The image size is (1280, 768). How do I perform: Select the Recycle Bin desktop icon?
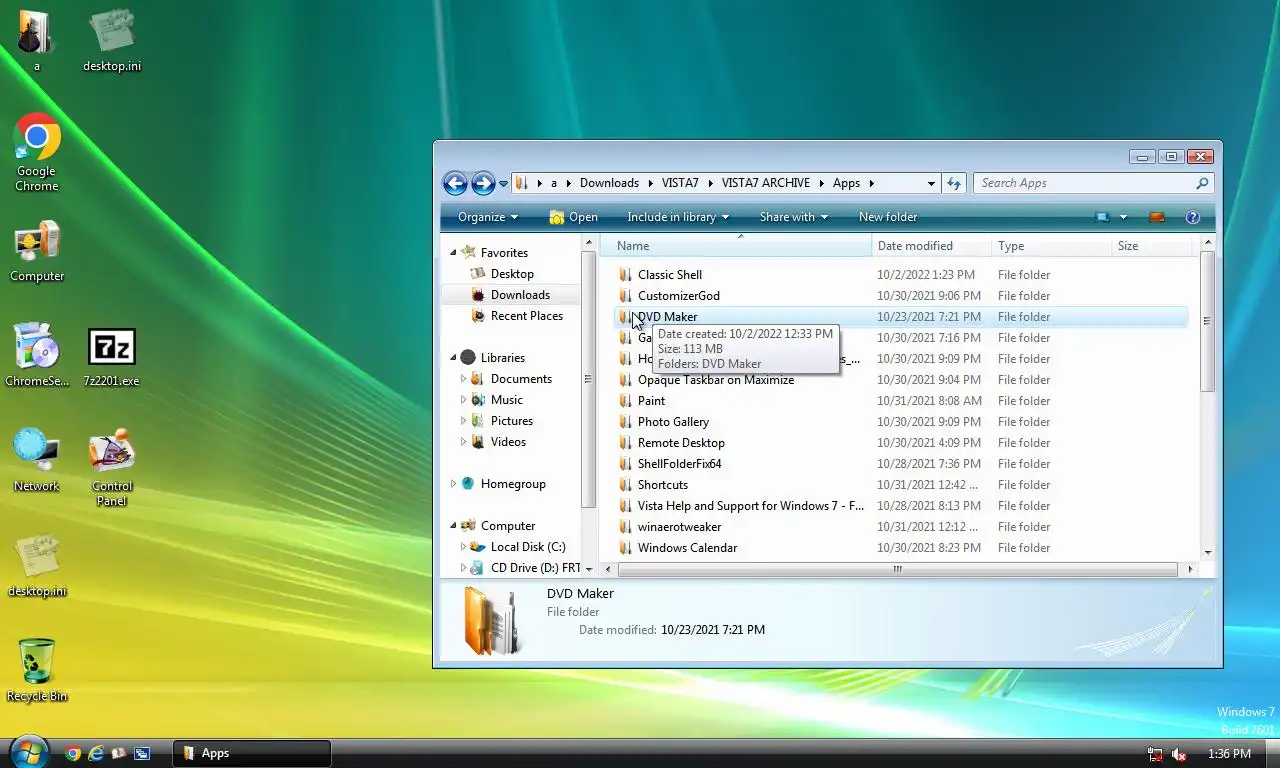pos(36,670)
